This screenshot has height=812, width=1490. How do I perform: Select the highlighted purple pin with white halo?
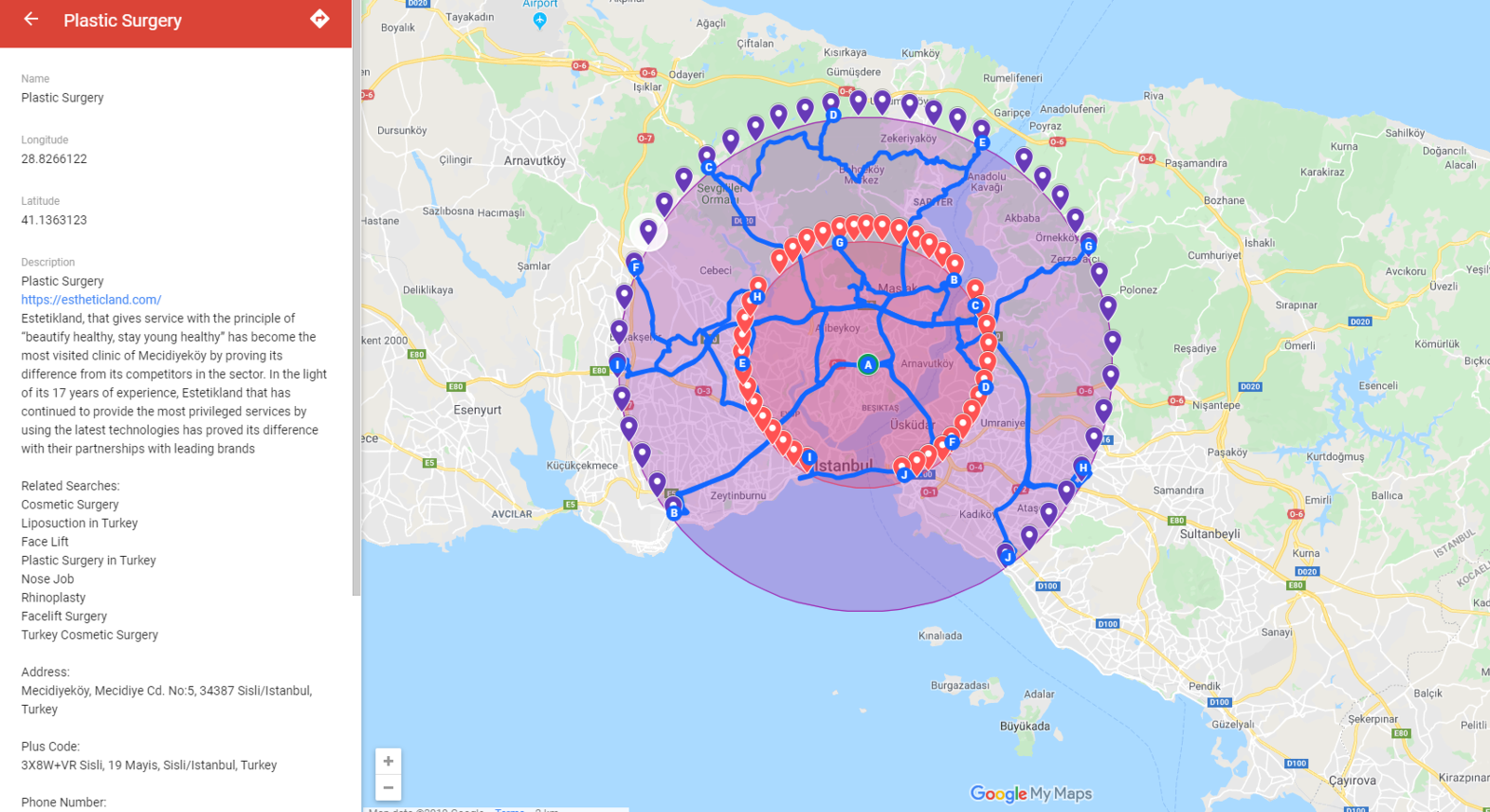coord(648,231)
